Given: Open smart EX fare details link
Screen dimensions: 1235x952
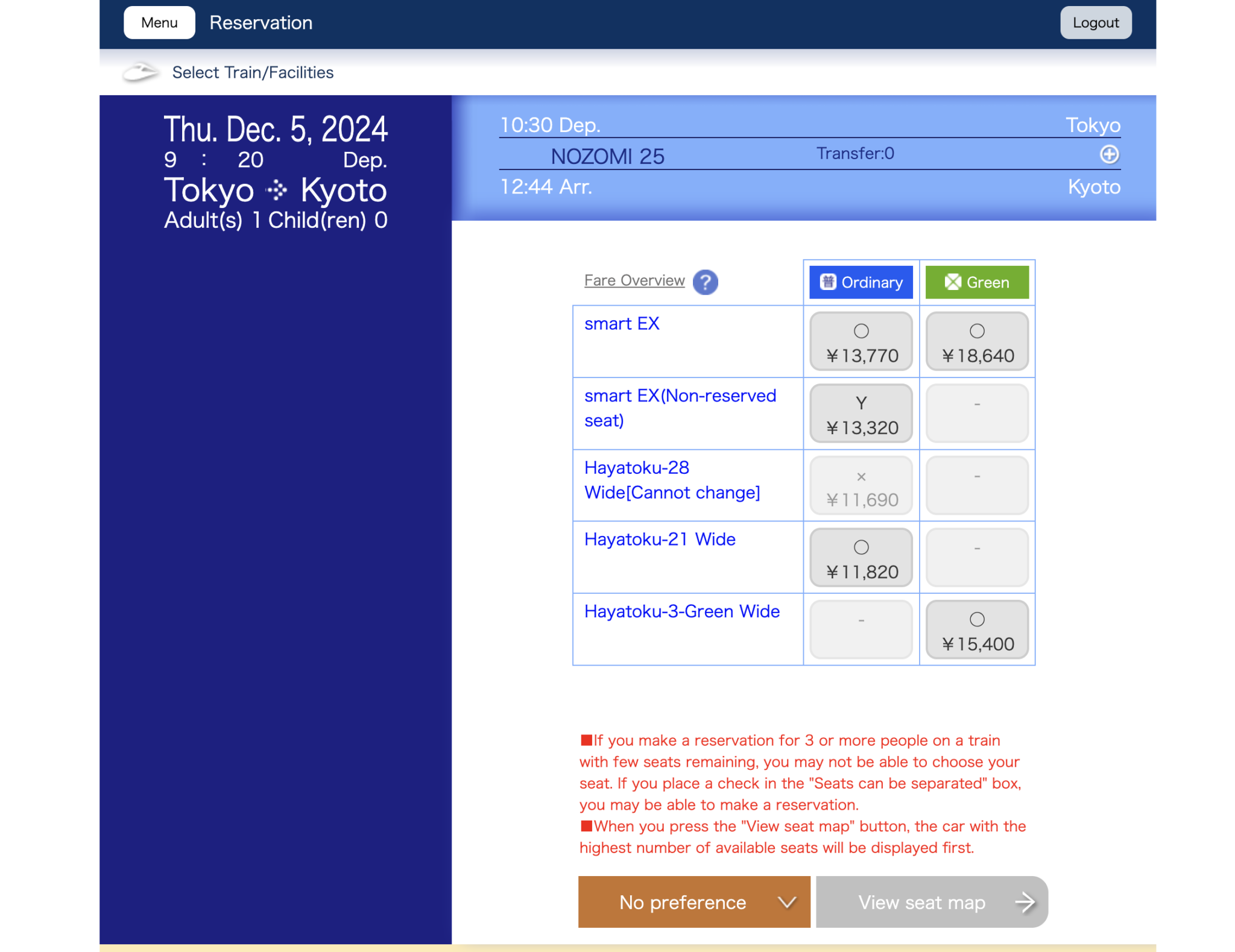Looking at the screenshot, I should click(621, 324).
